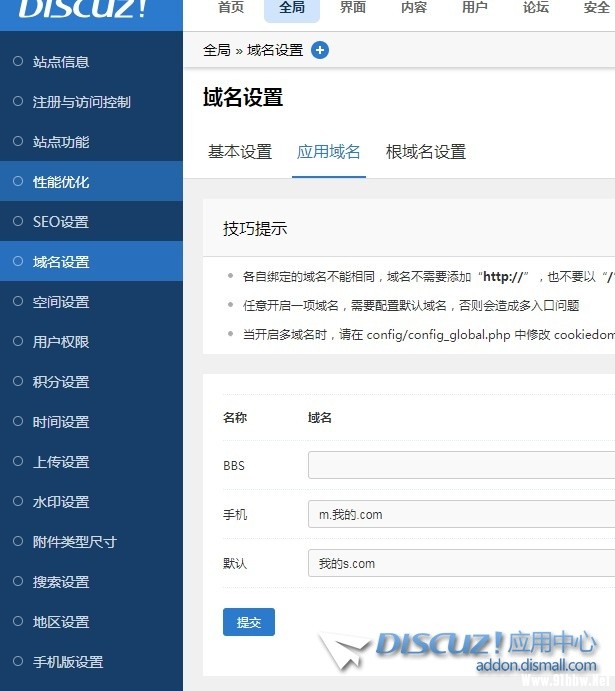Switch to the 根域名设置 tab

tap(426, 152)
